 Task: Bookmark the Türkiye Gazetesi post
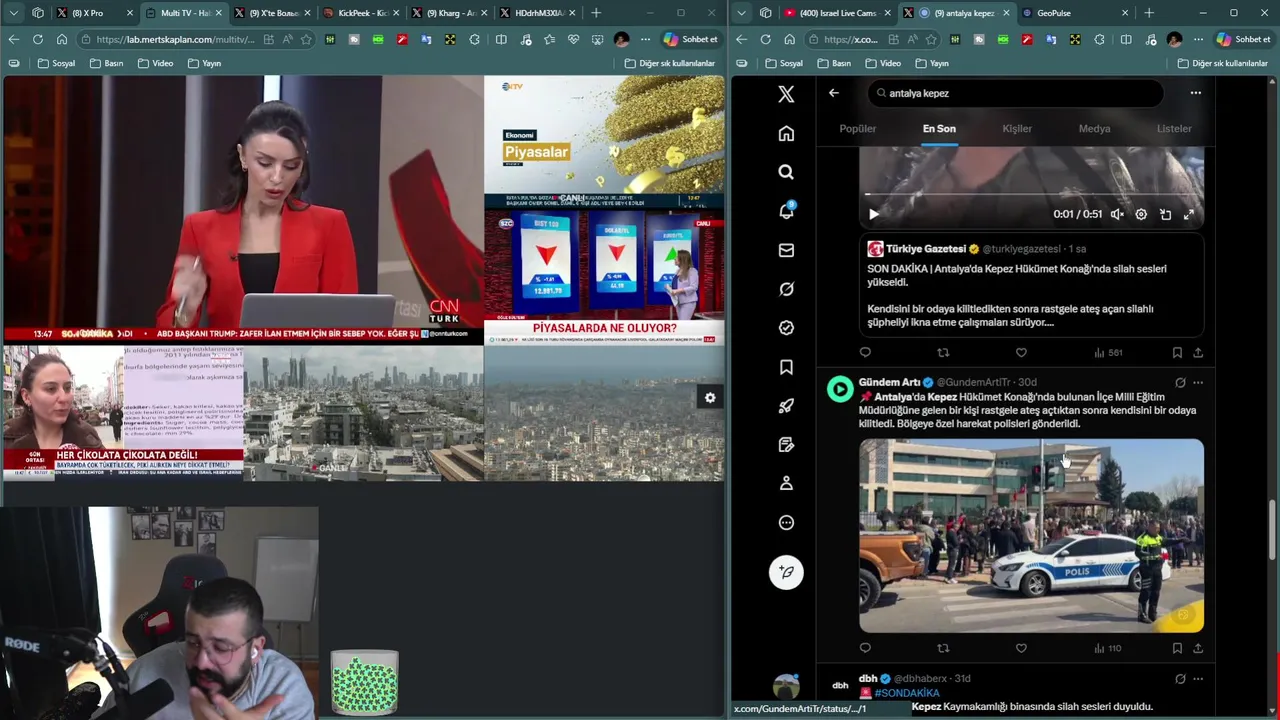1177,352
